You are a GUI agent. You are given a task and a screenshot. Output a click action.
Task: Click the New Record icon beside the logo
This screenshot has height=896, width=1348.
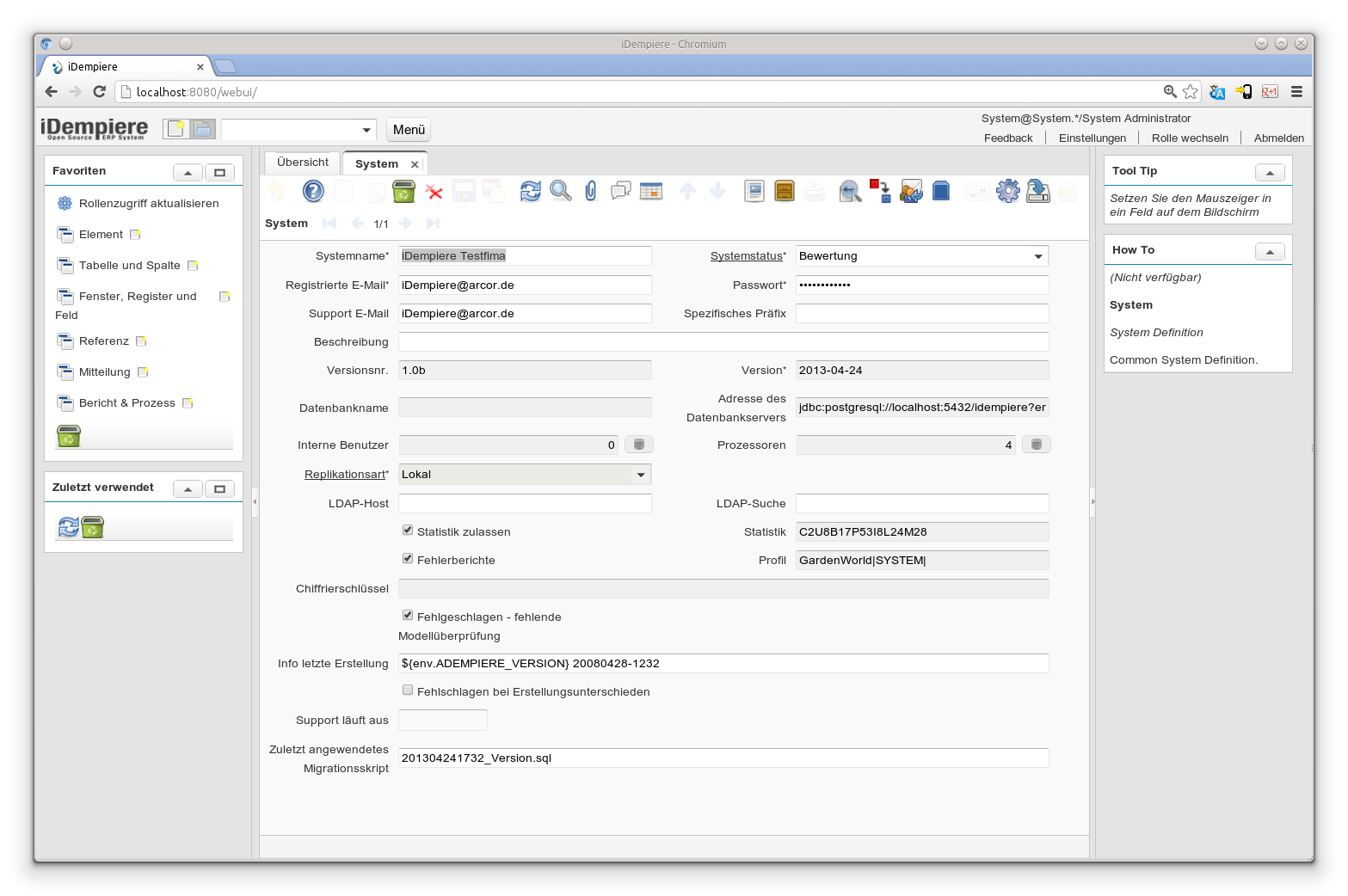tap(176, 129)
